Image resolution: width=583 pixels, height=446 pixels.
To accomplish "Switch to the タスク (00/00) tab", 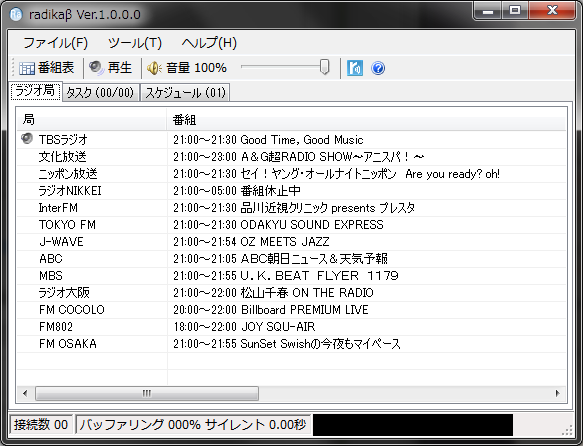I will [100, 92].
